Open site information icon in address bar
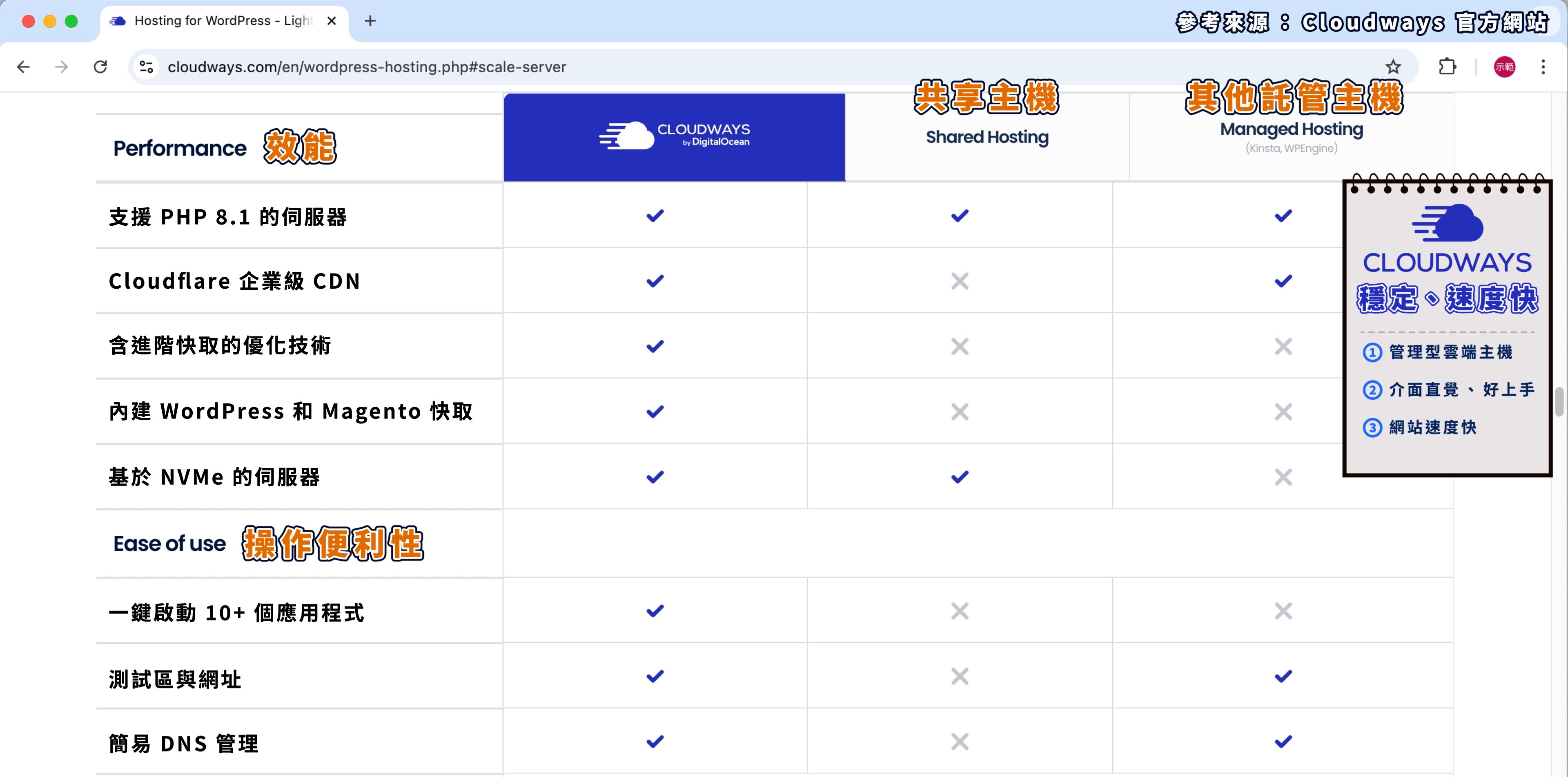 click(x=146, y=67)
